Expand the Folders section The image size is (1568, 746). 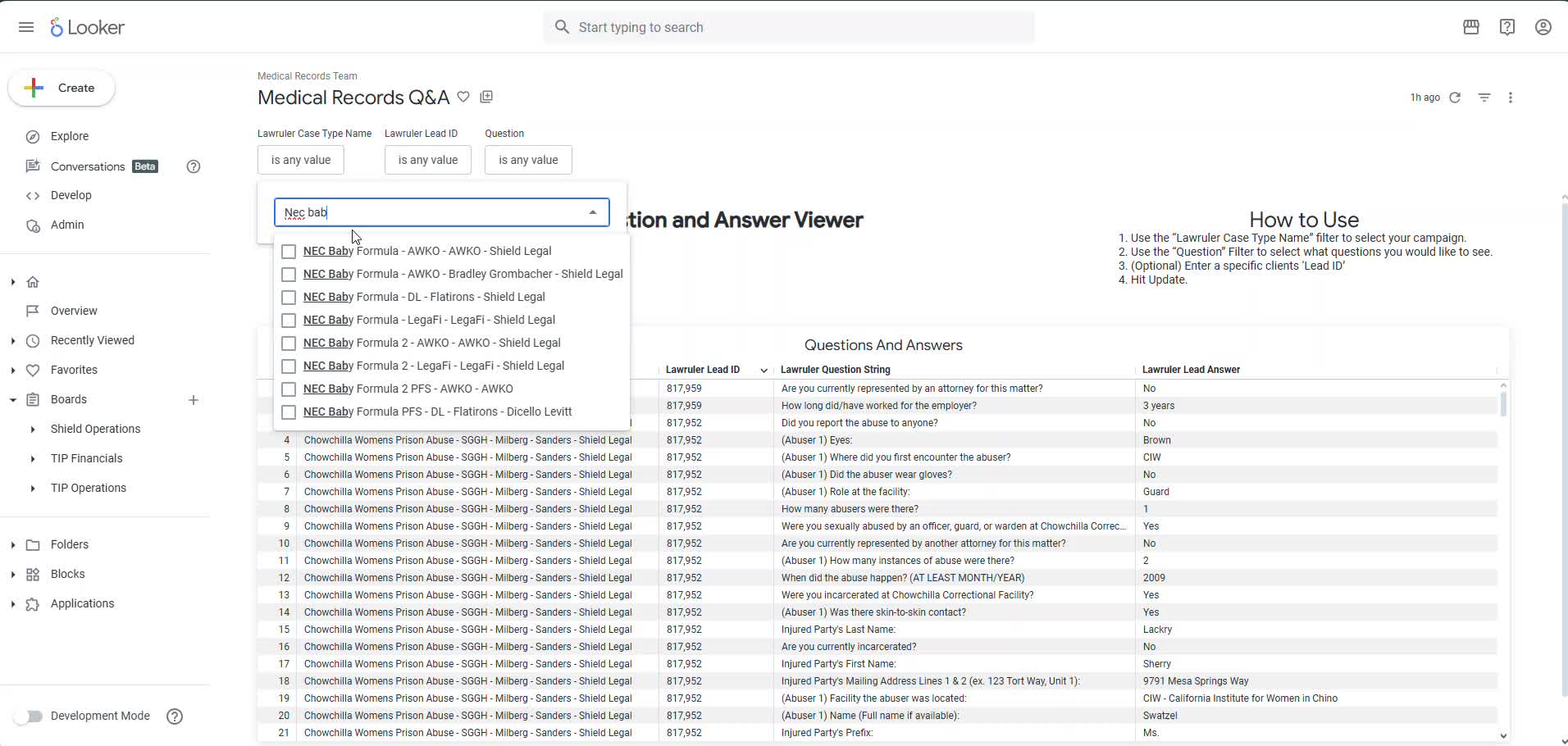click(13, 545)
